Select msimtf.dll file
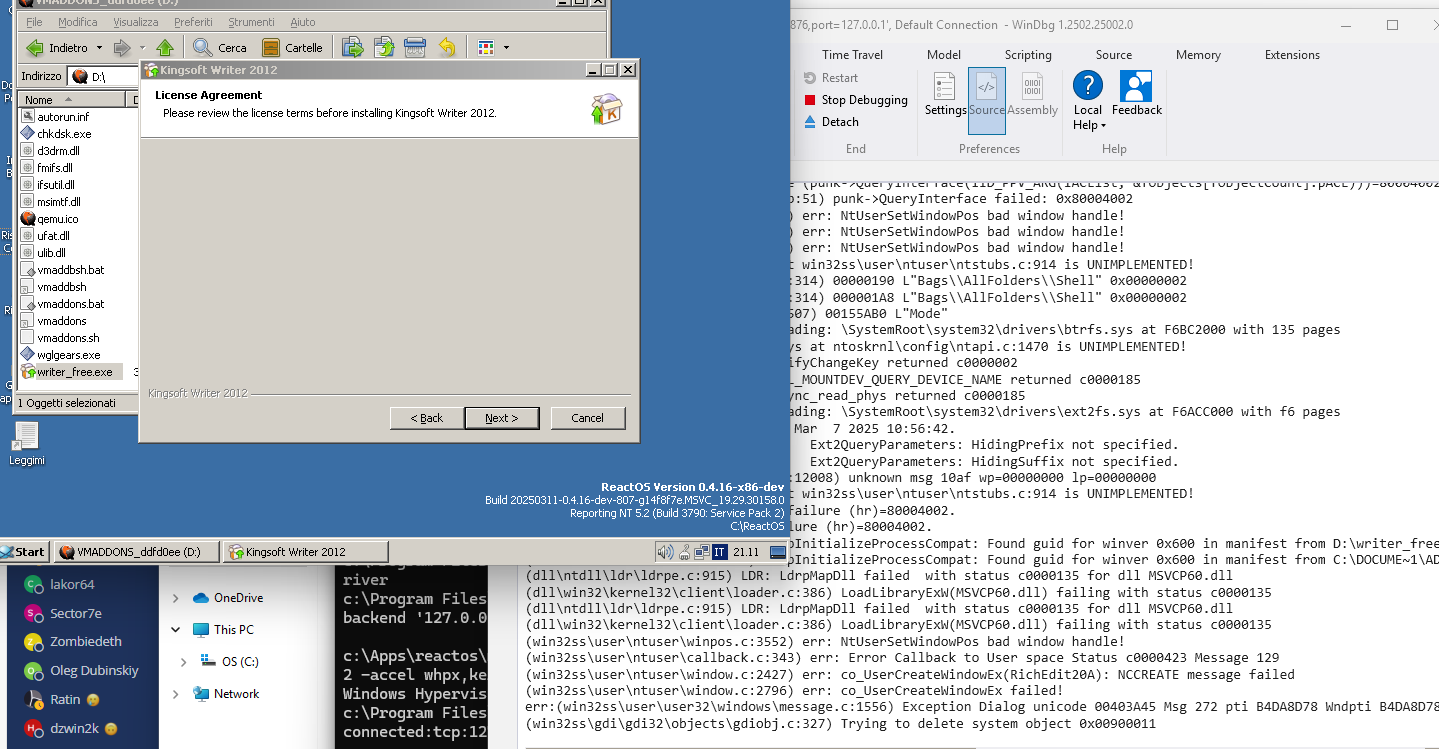The height and width of the screenshot is (749, 1439). (x=51, y=201)
